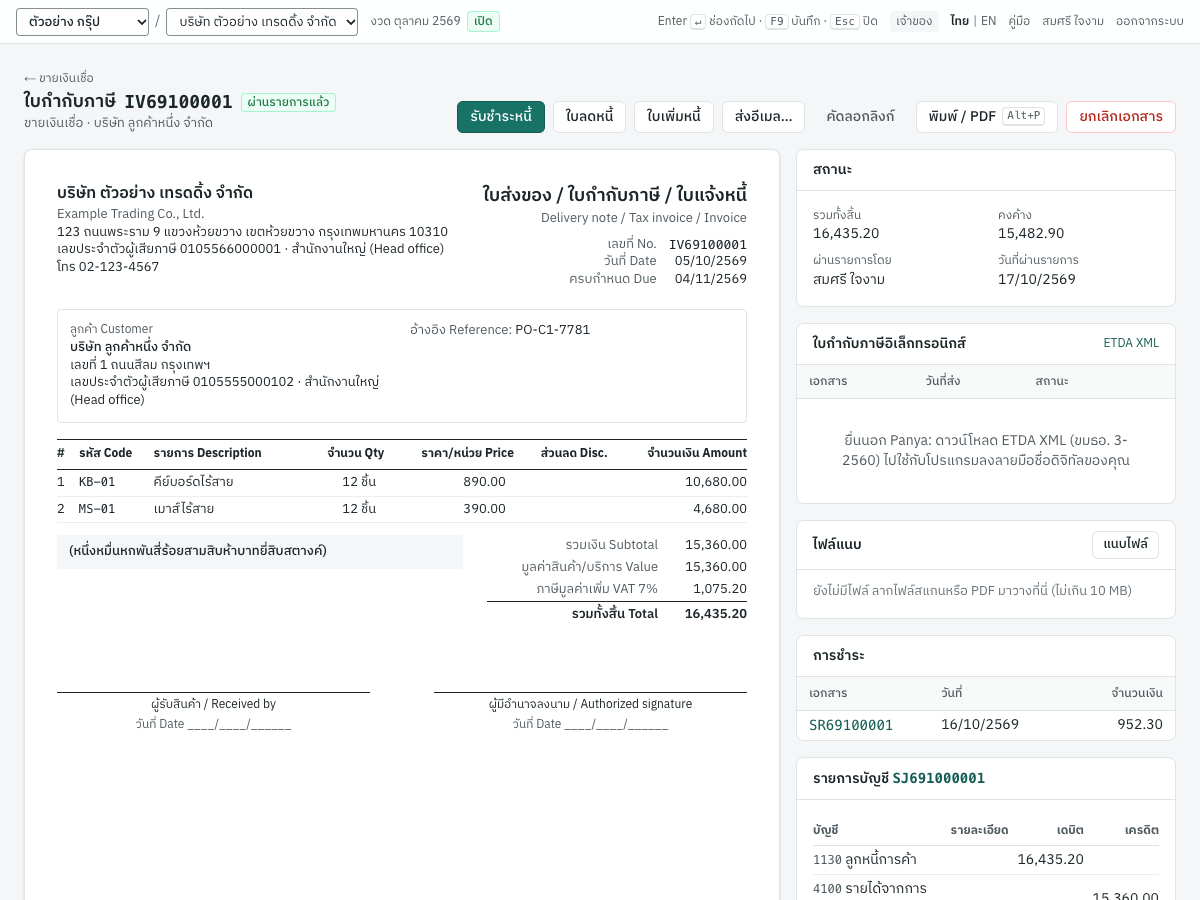Create a credit note with ใบลดหนี้
The height and width of the screenshot is (900, 1200).
click(x=589, y=117)
